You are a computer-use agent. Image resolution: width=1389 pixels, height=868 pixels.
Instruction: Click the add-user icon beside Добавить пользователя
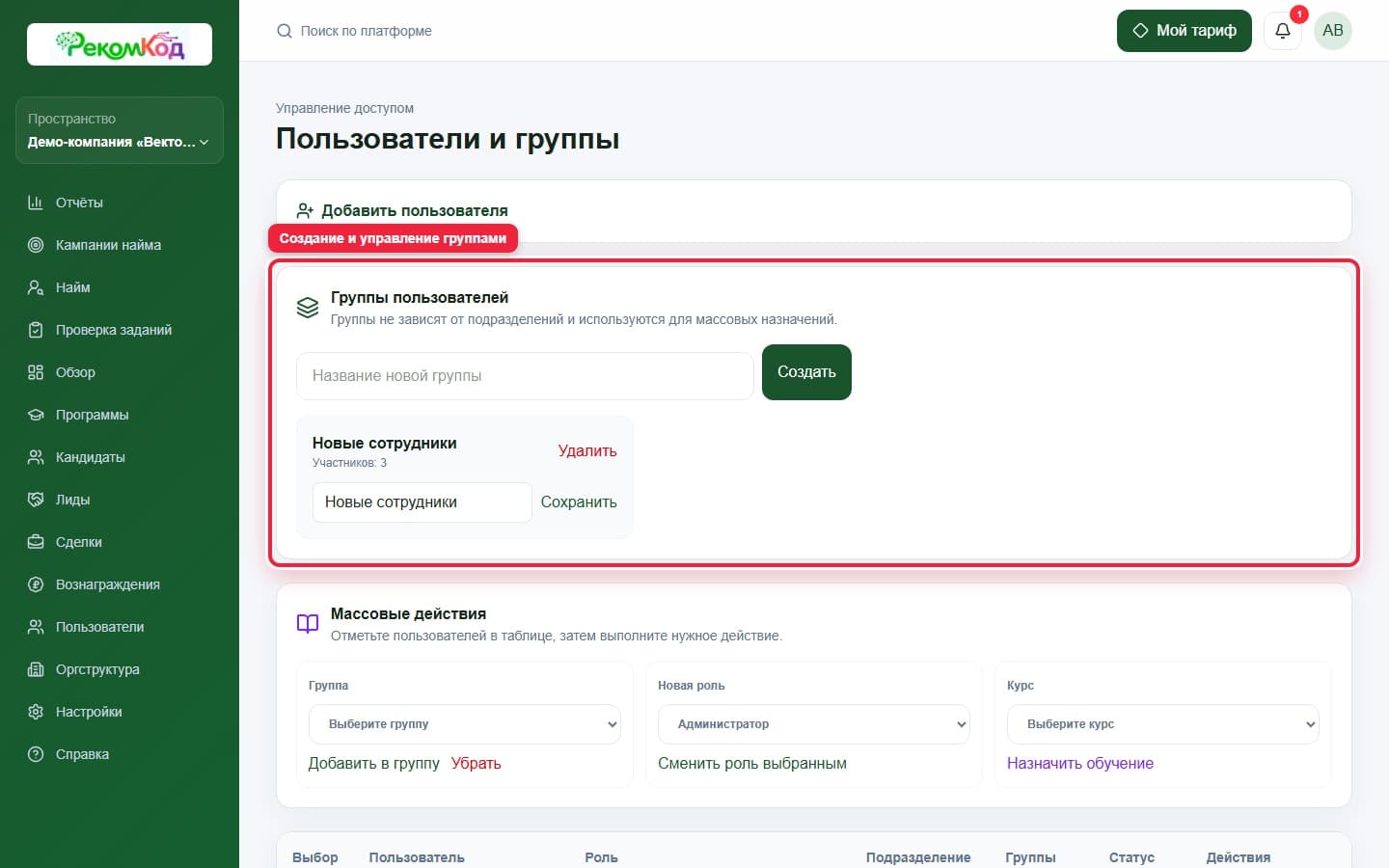click(x=306, y=210)
